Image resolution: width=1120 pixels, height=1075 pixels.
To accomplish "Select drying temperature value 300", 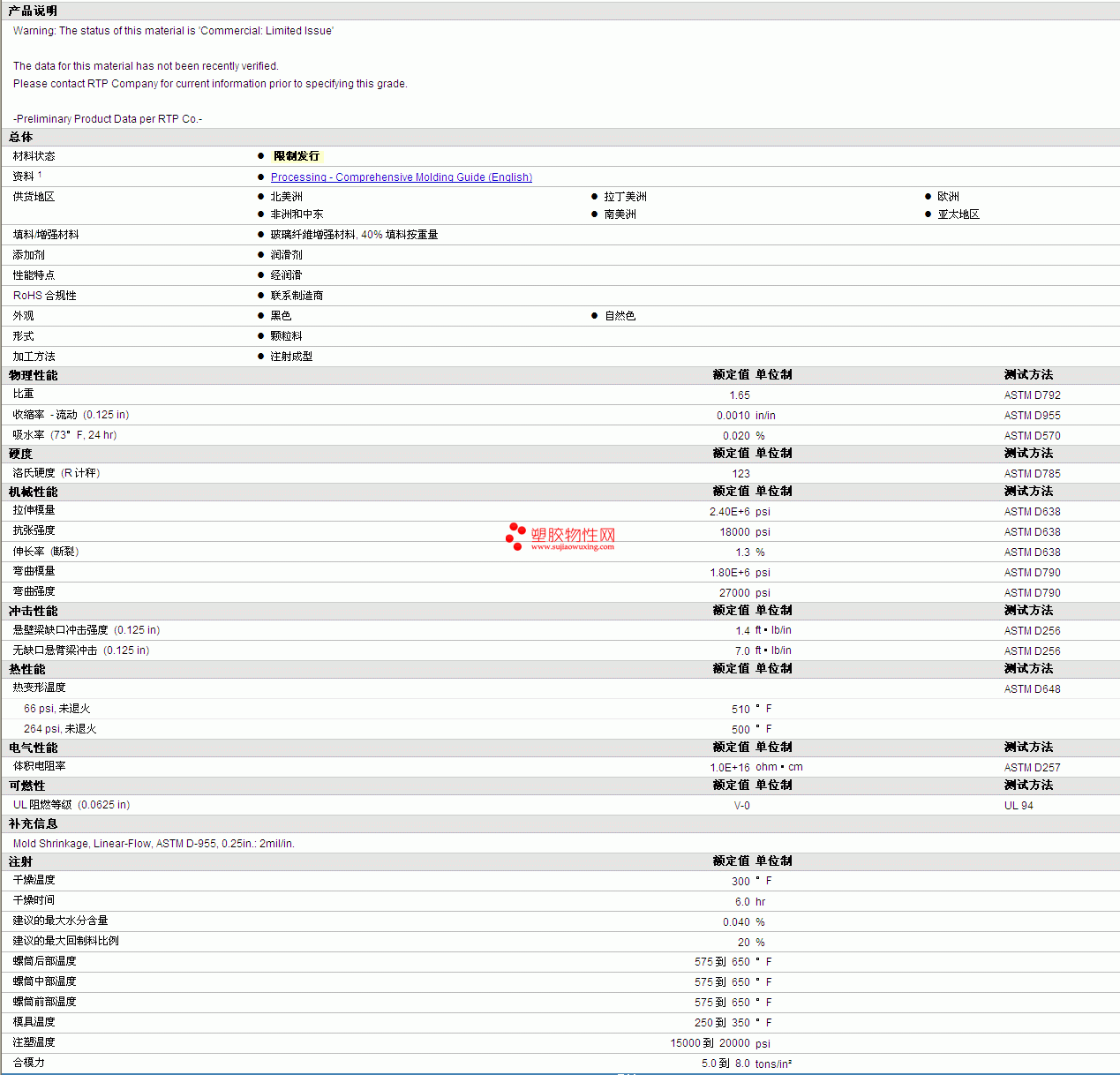I will (x=741, y=882).
